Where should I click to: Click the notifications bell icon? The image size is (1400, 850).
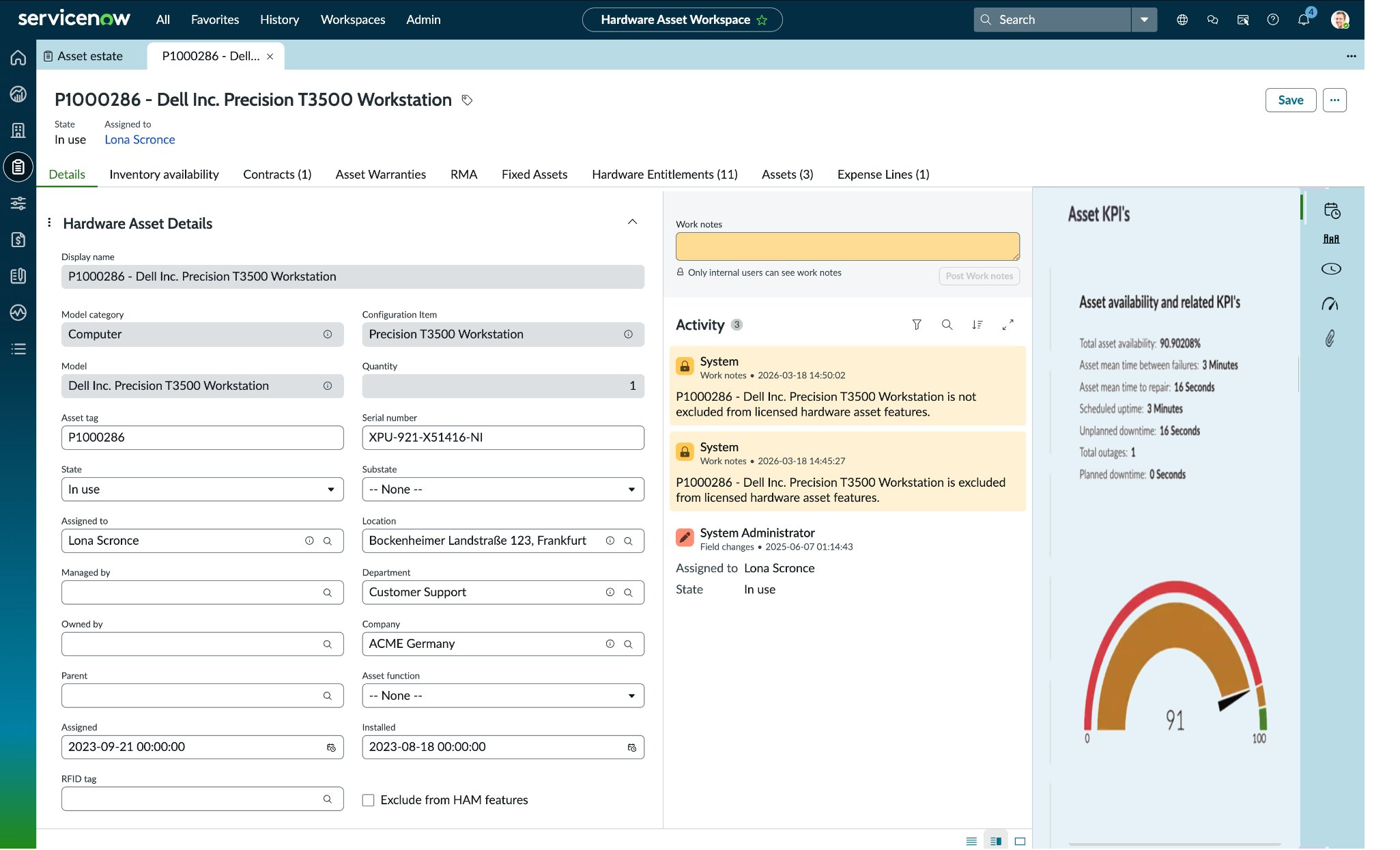point(1303,20)
